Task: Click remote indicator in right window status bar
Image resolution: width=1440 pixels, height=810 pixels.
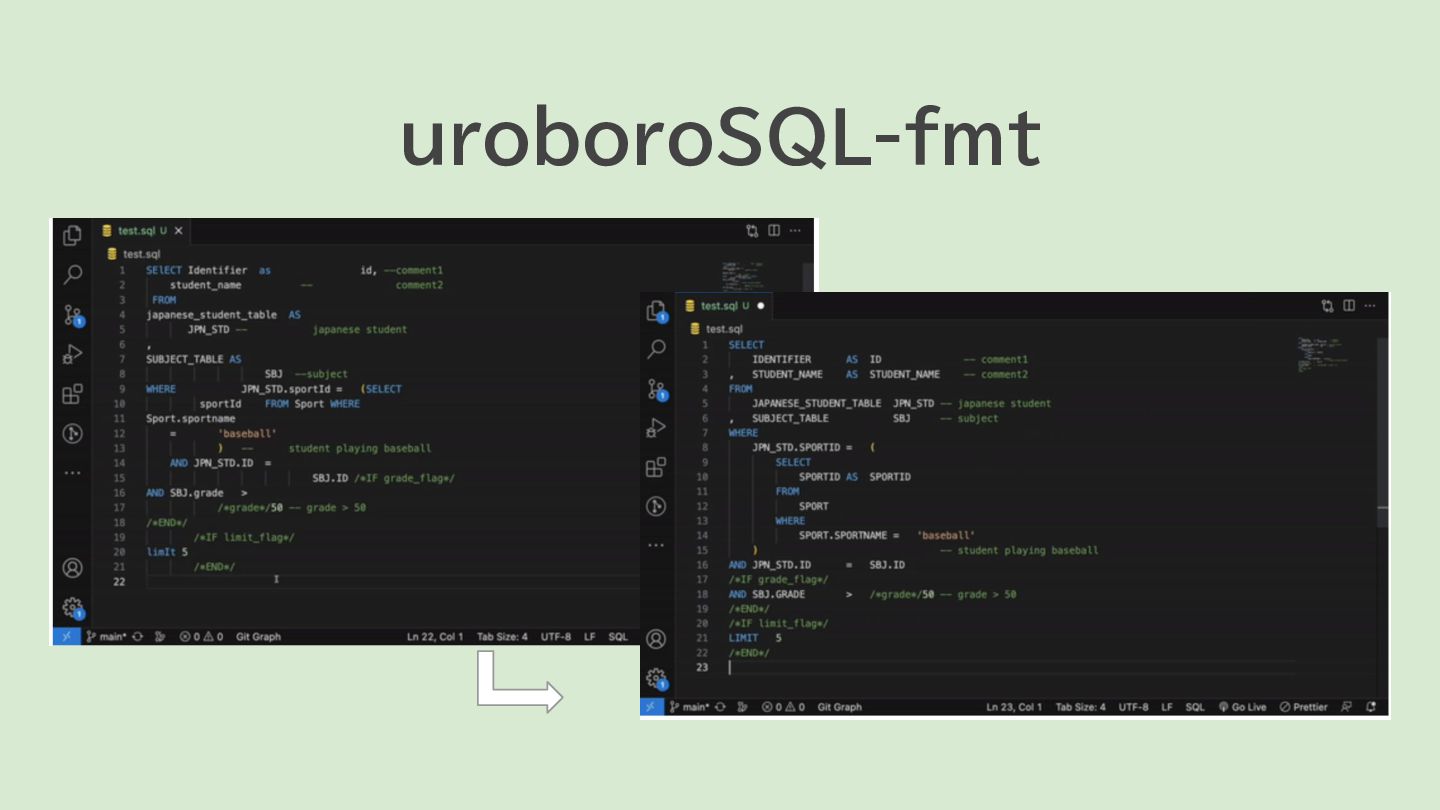Action: [x=650, y=707]
